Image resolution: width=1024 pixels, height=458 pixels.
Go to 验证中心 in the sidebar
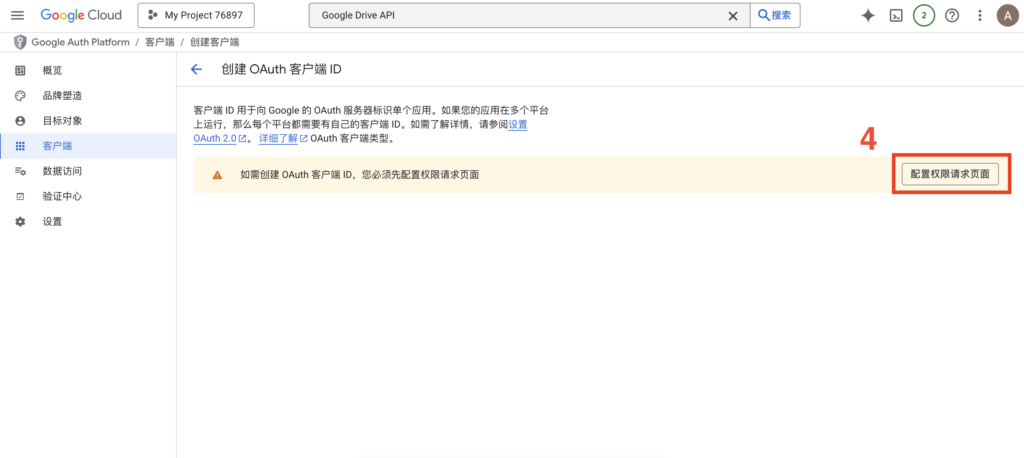pos(62,196)
